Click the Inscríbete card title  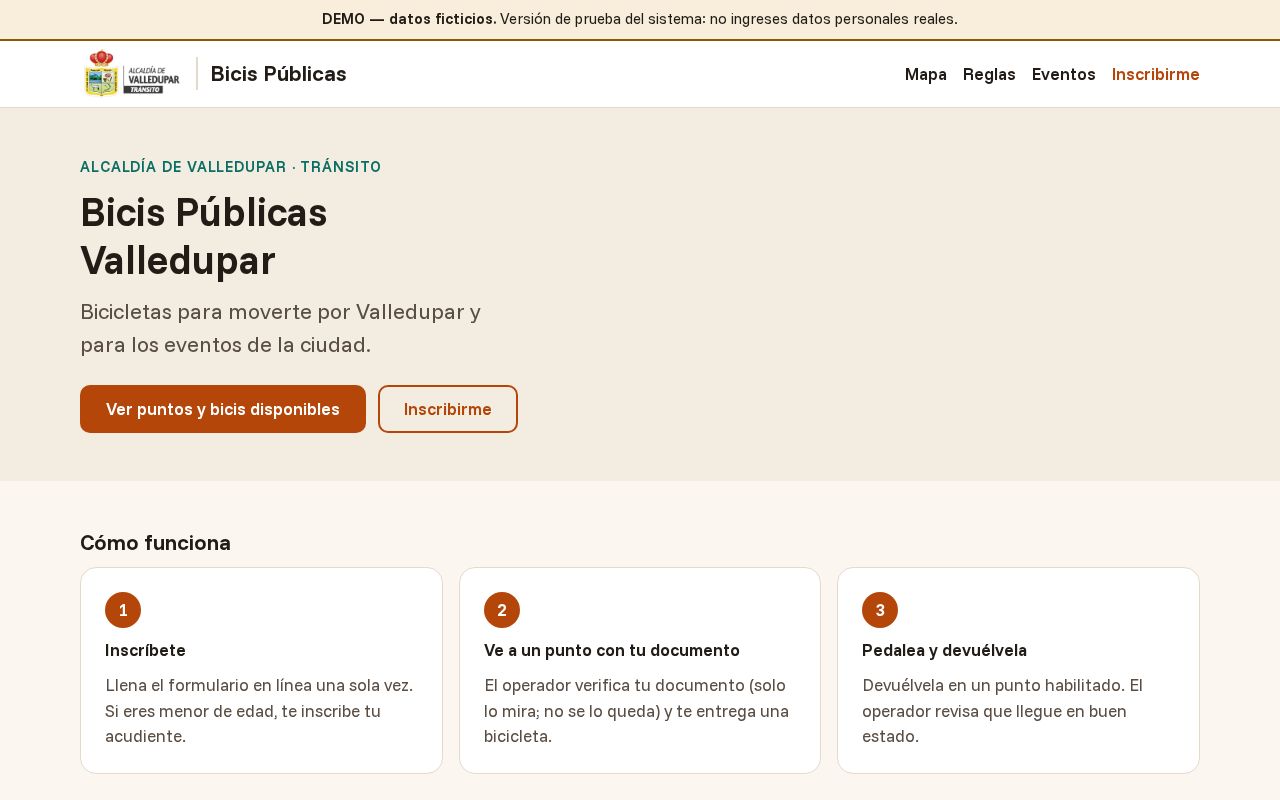[x=145, y=650]
